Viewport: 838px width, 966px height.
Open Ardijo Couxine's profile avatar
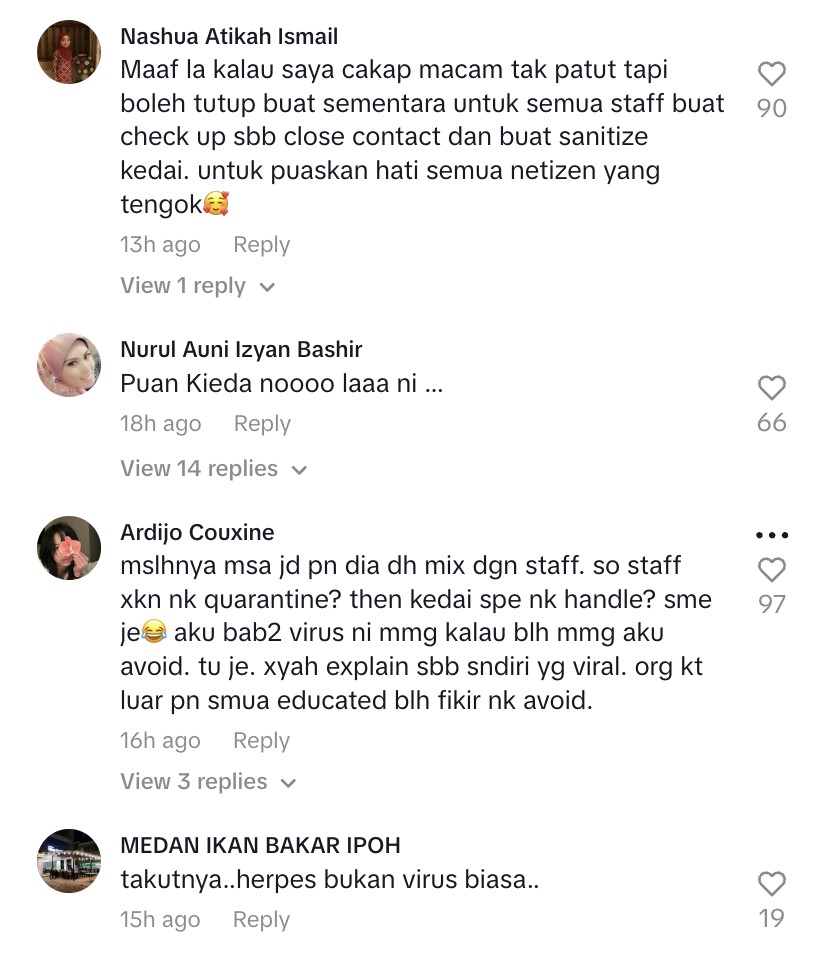tap(69, 548)
